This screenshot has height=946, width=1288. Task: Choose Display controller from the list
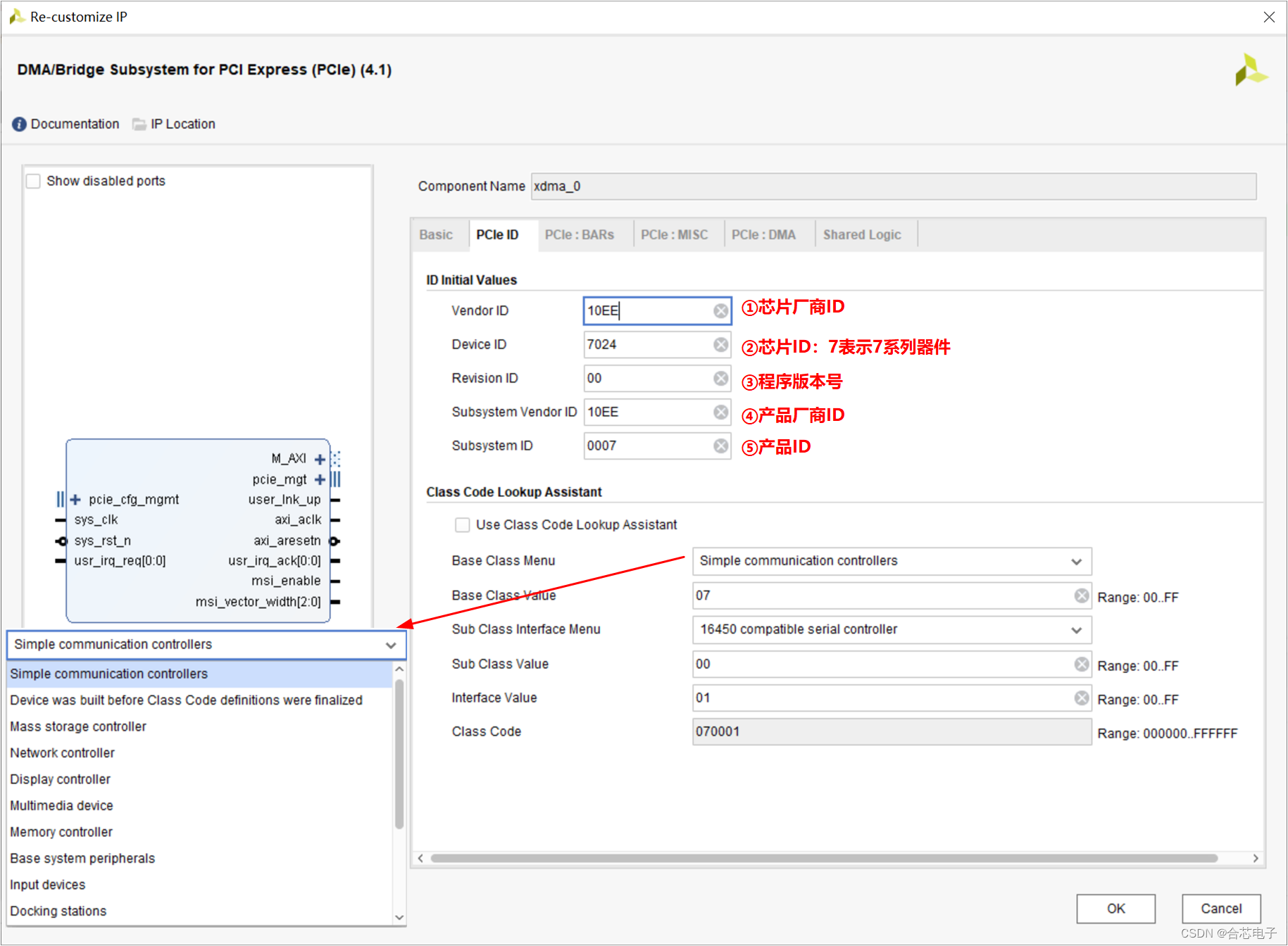click(x=199, y=780)
